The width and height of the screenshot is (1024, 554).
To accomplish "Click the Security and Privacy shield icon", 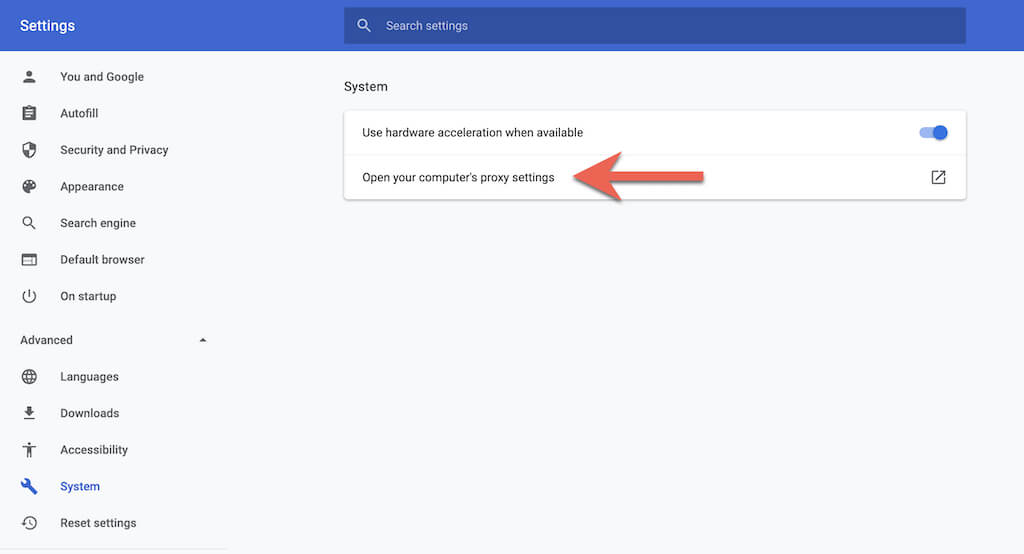I will click(29, 150).
